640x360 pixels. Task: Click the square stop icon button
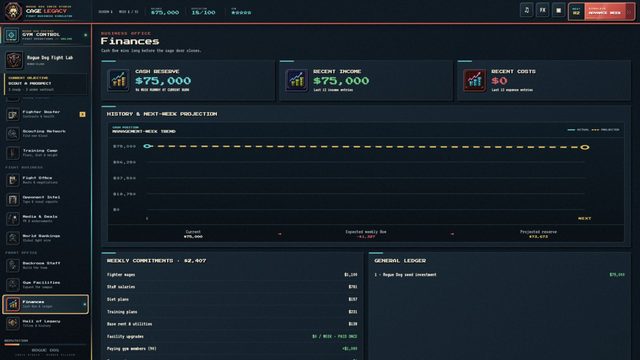coord(558,10)
